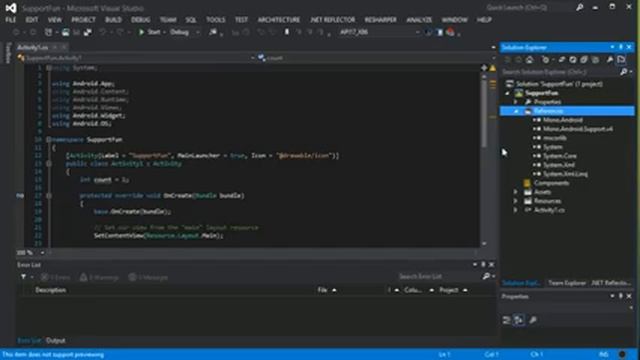
Task: Expand the Resources folder
Action: tap(516, 201)
